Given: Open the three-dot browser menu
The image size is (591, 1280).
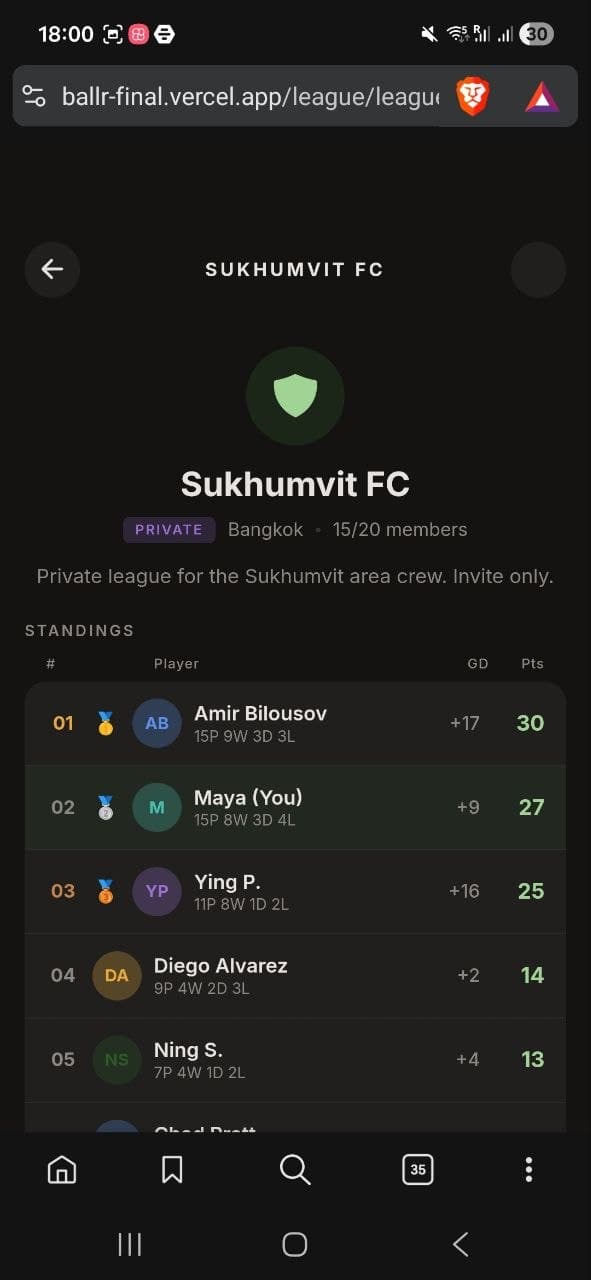Looking at the screenshot, I should 528,1169.
